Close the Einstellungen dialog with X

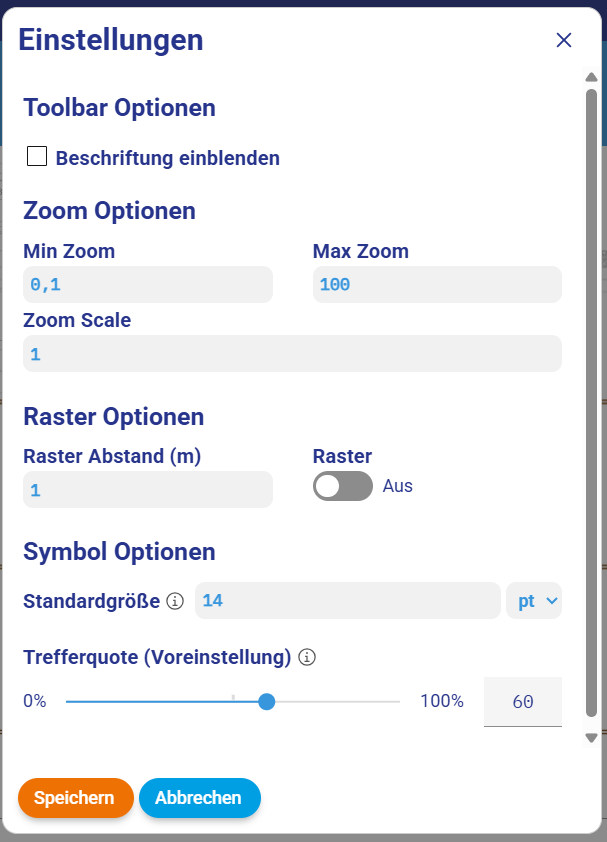(564, 40)
